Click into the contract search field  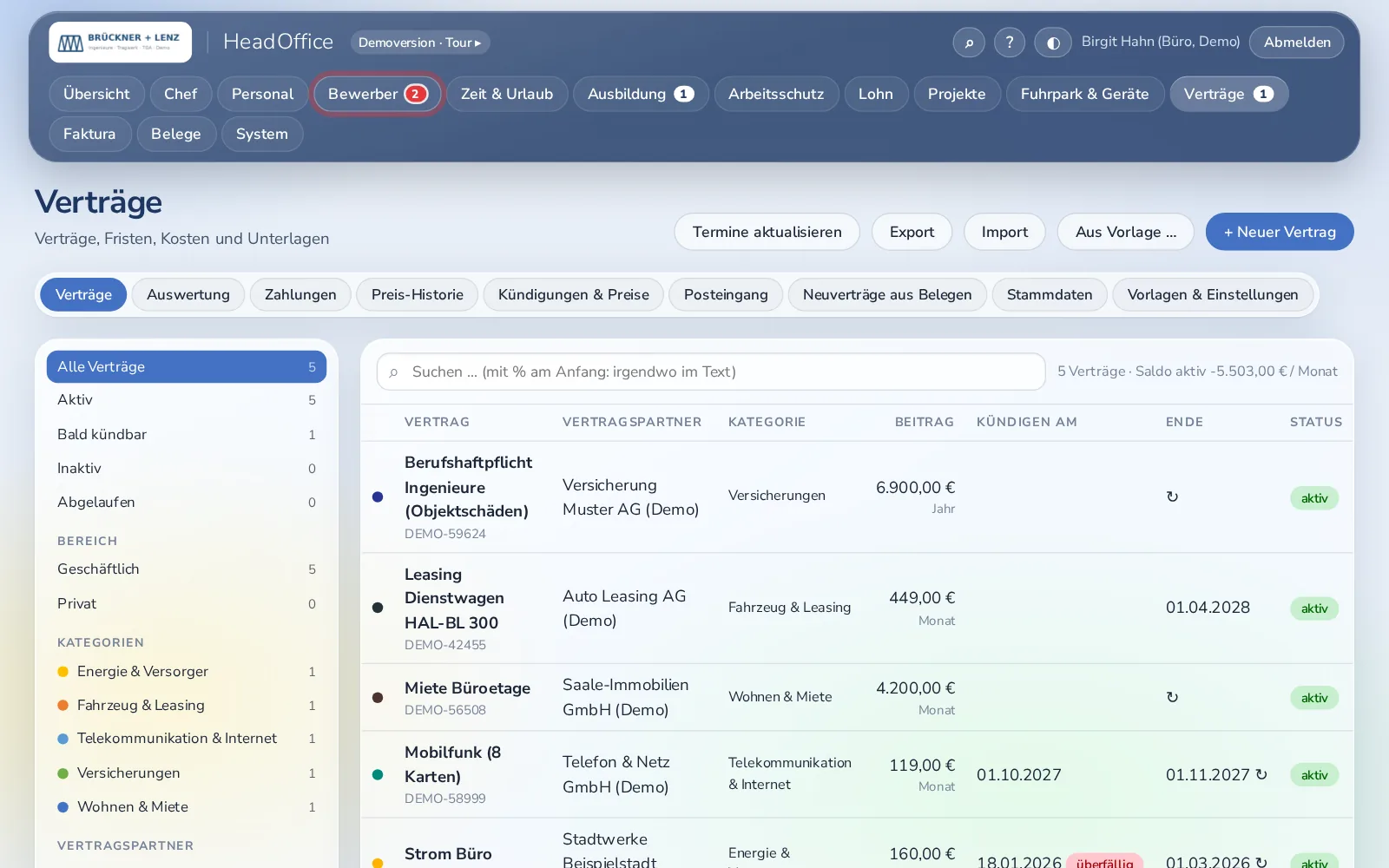(x=711, y=372)
